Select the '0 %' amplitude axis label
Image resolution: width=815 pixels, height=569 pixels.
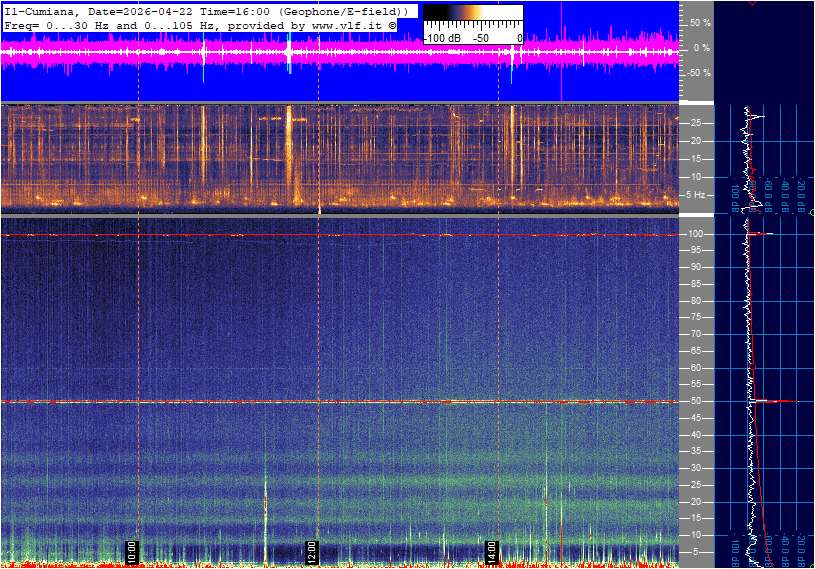[x=702, y=48]
